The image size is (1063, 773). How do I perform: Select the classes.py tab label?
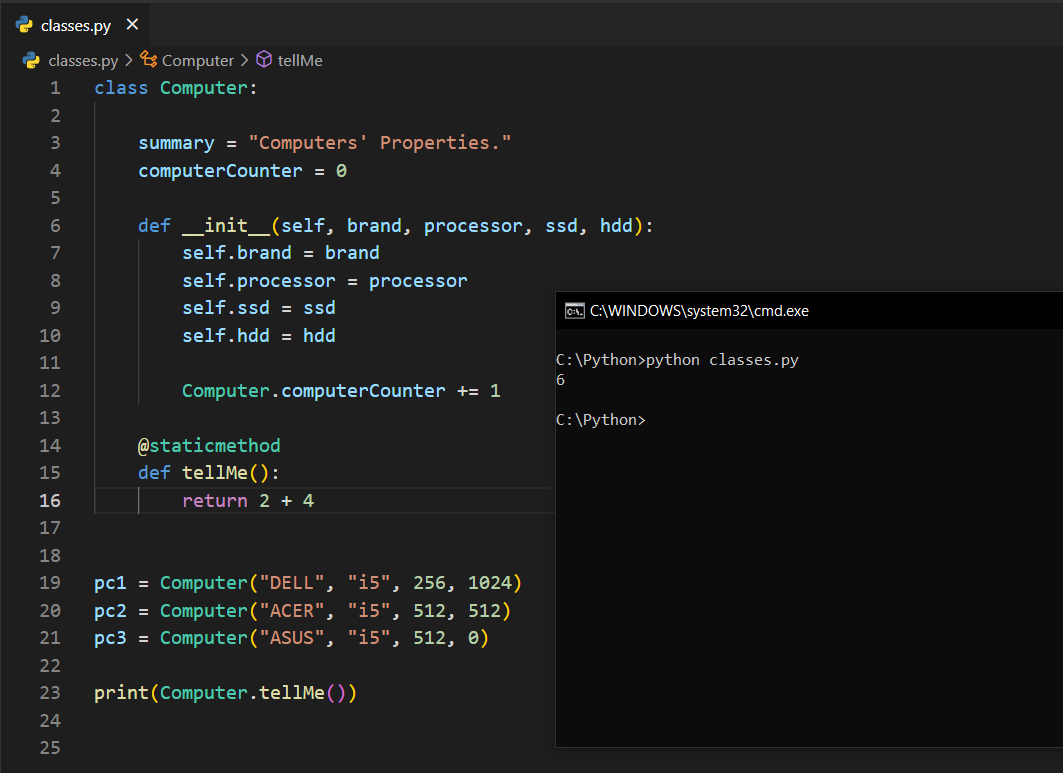coord(75,25)
